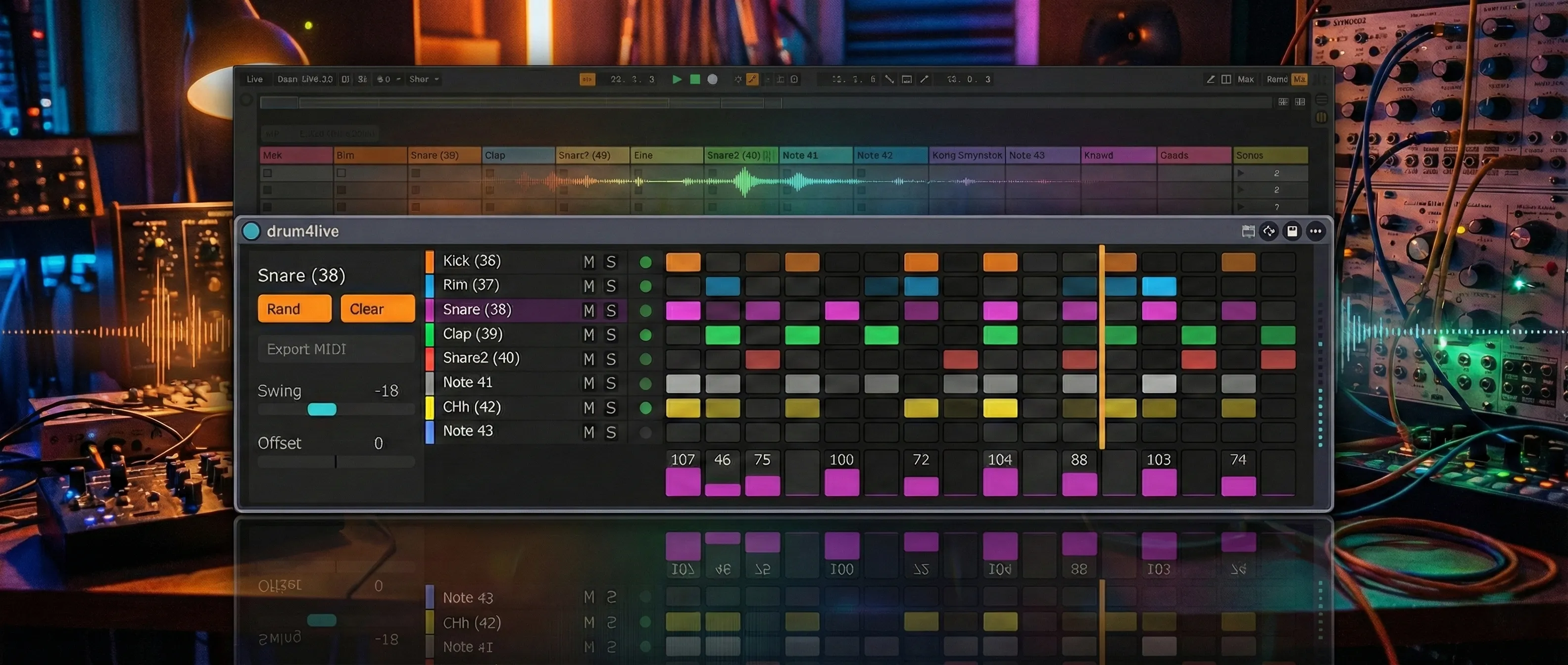Click clip slot checkbox under Mek track
The width and height of the screenshot is (1568, 665).
267,173
